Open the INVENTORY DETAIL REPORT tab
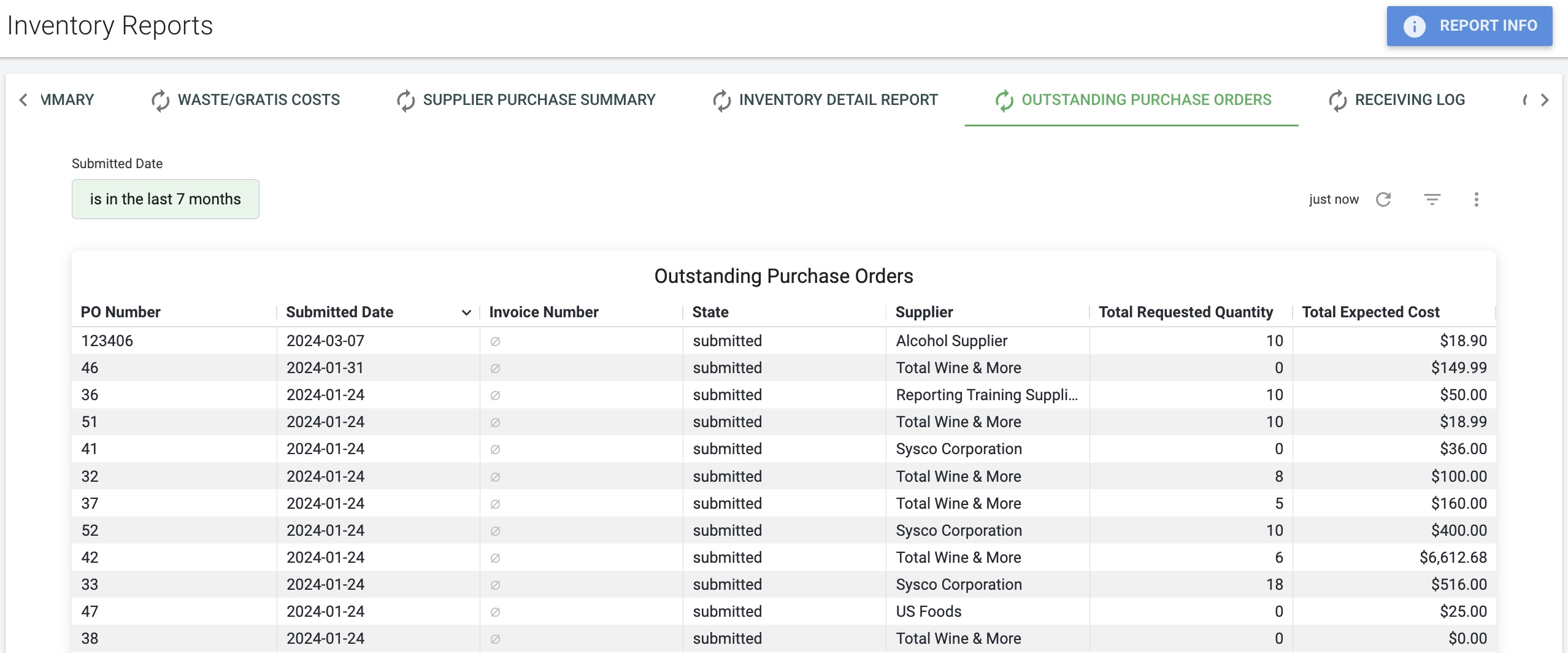The image size is (1568, 653). click(x=838, y=100)
